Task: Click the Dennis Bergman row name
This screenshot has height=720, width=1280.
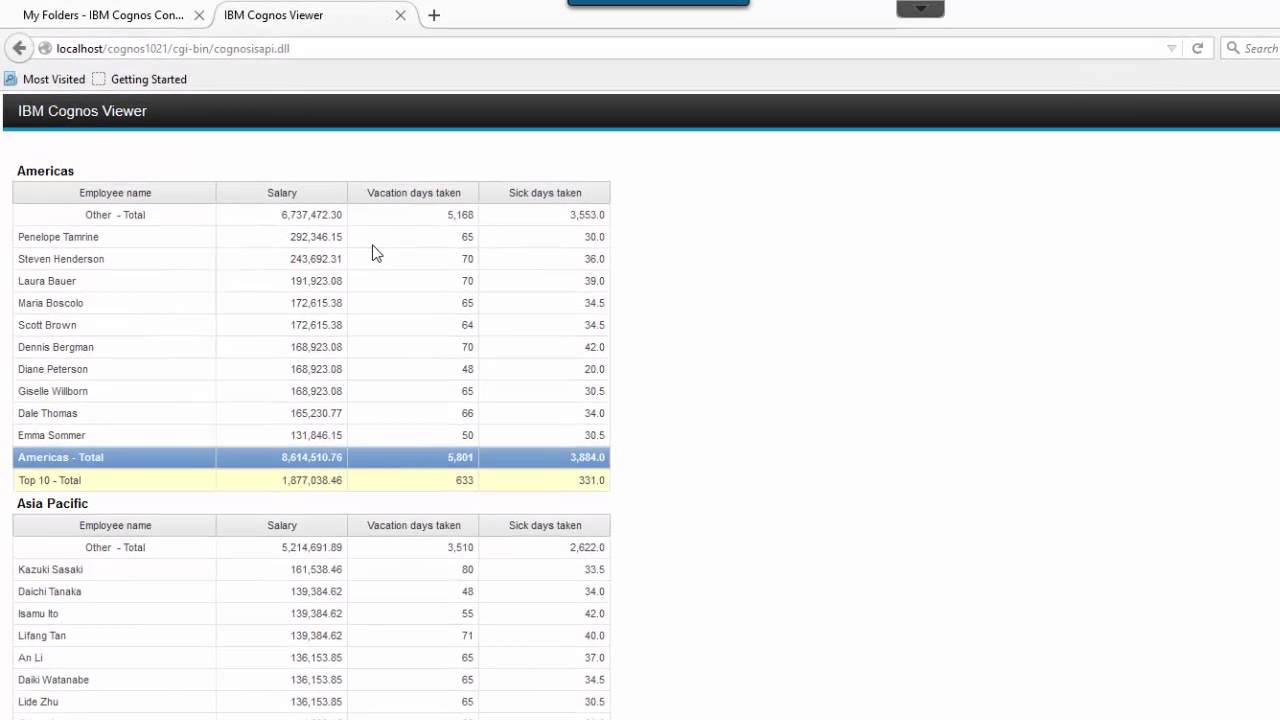Action: [56, 347]
